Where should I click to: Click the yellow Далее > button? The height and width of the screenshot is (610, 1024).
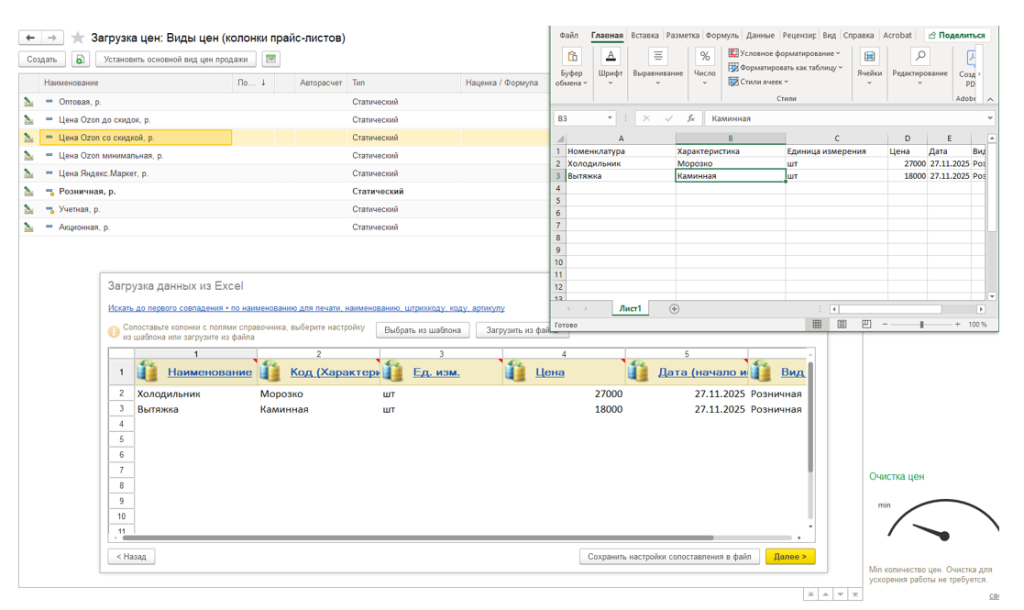tap(790, 557)
